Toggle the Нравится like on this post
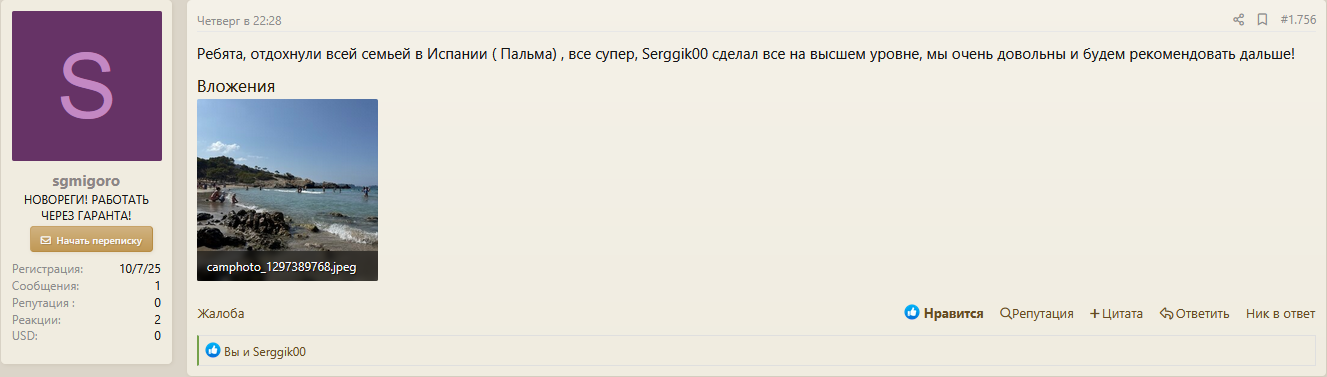This screenshot has width=1327, height=377. [x=944, y=313]
